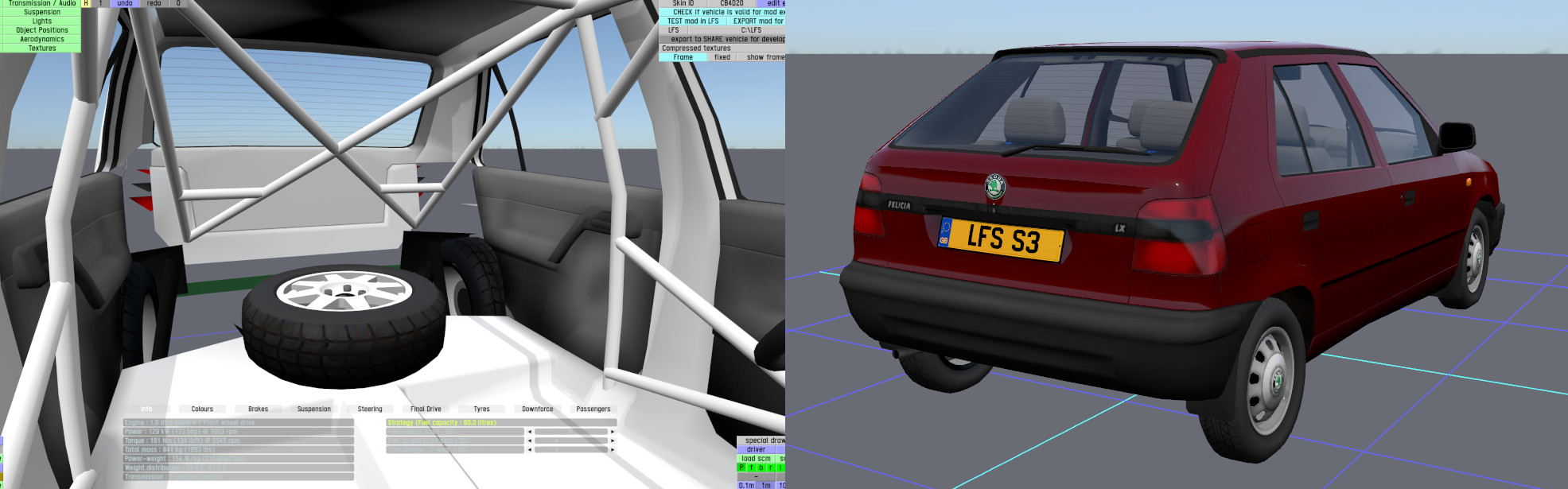Viewport: 1568px width, 489px height.
Task: Increase fuel load at start arrow
Action: (613, 432)
